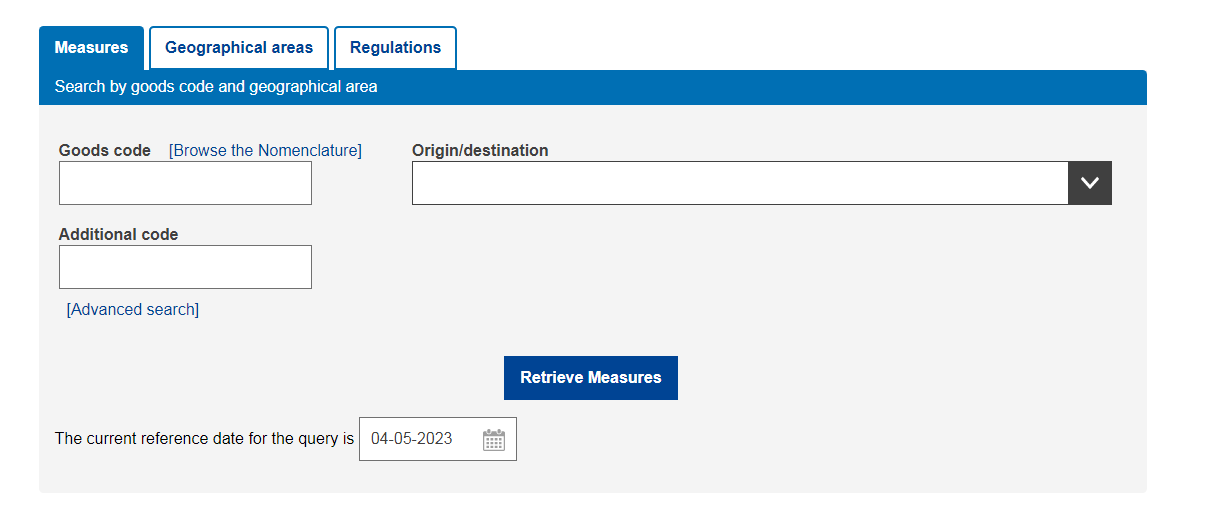
Task: Focus the Additional code text box
Action: click(x=185, y=267)
